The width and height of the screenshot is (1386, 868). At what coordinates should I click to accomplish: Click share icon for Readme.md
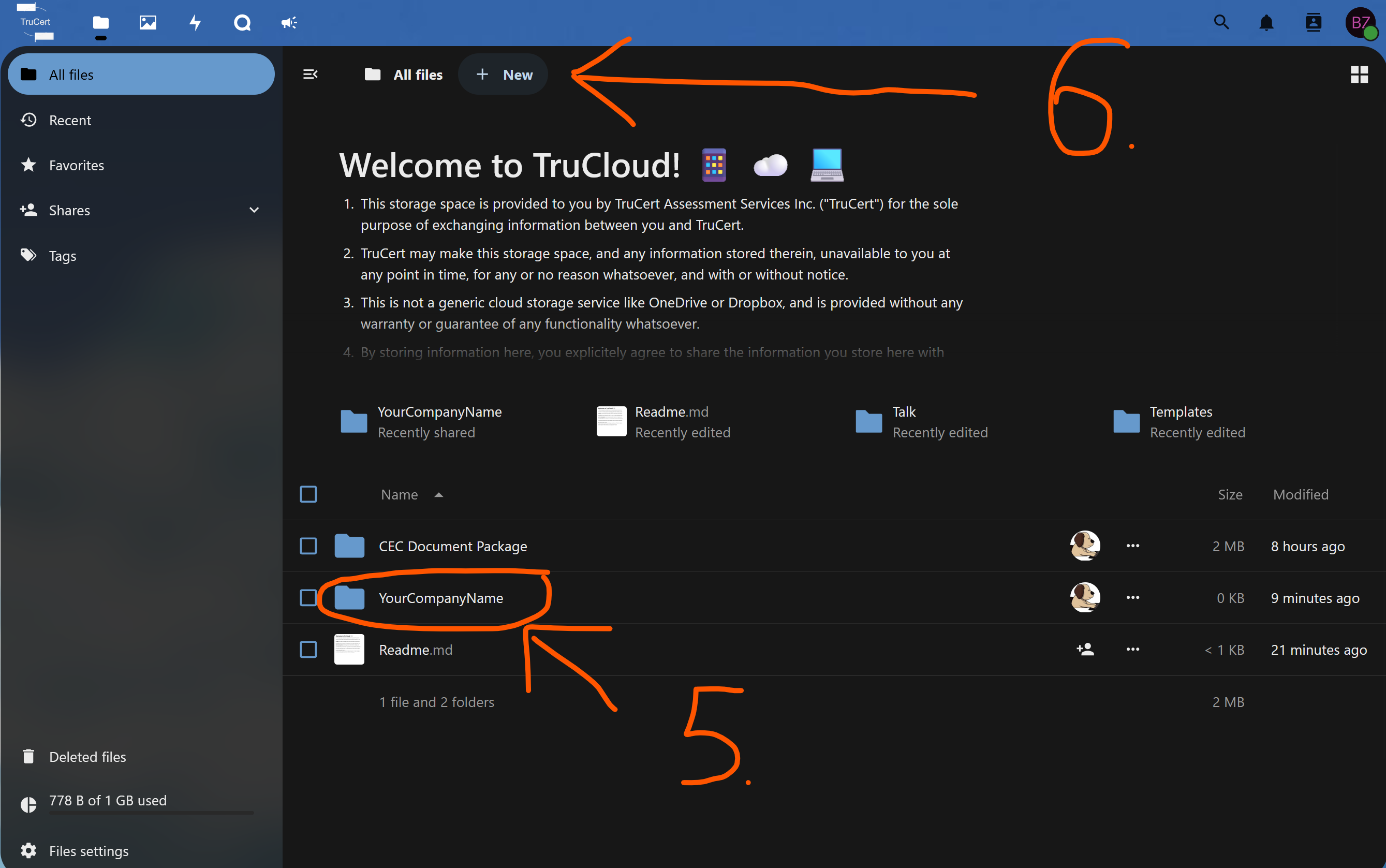(1085, 649)
